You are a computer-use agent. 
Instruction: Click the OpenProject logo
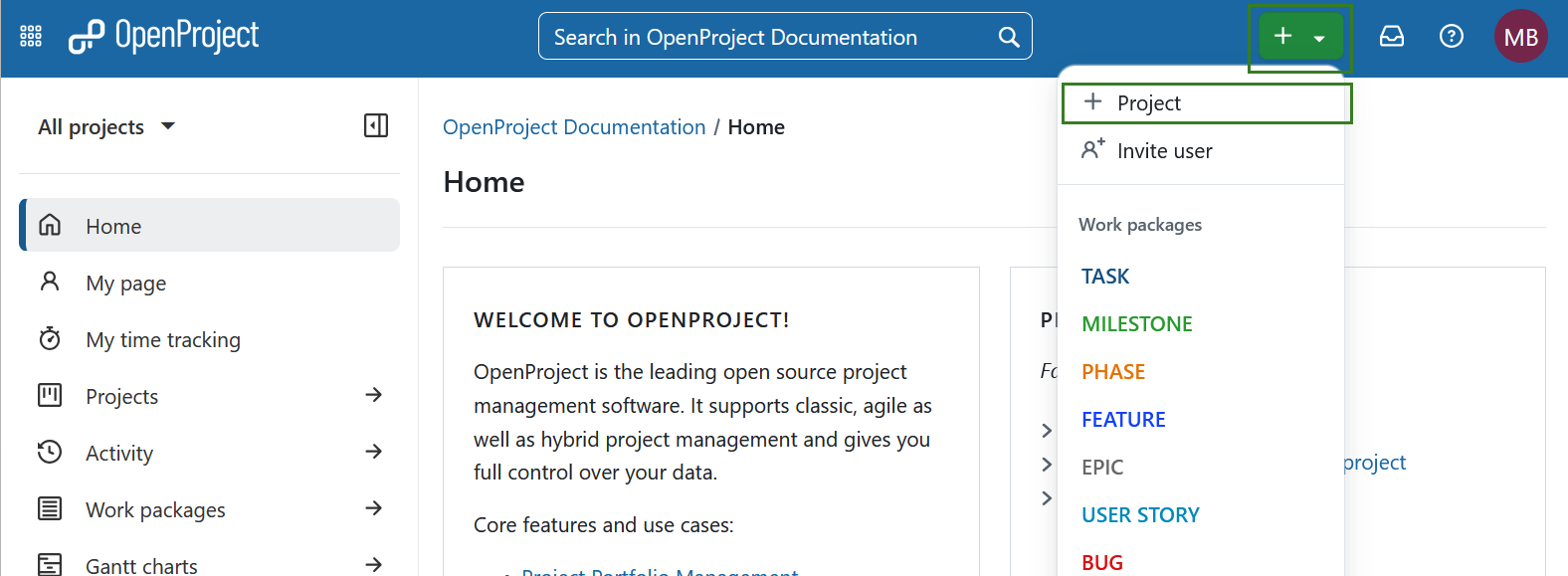163,37
